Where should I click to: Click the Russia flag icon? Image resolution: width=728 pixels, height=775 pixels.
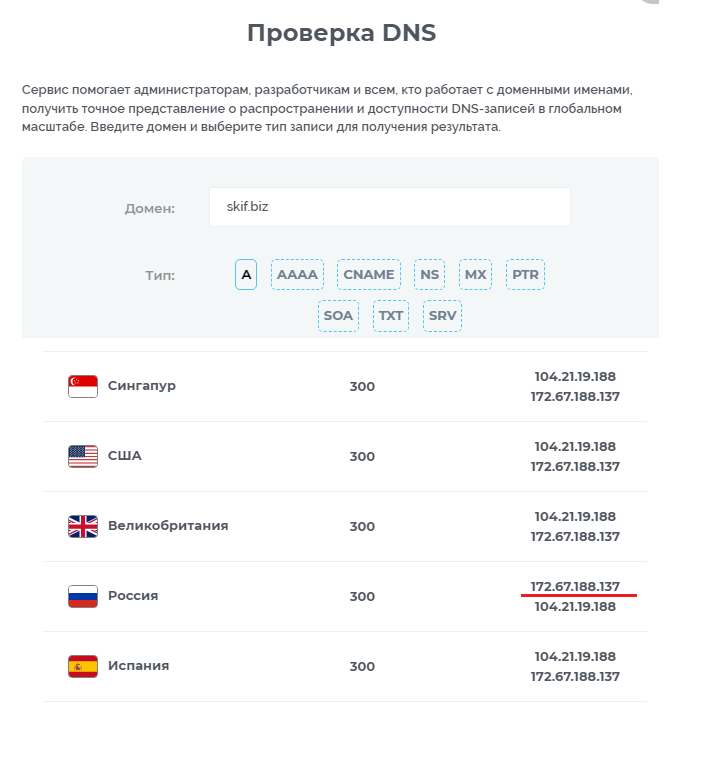coord(83,596)
